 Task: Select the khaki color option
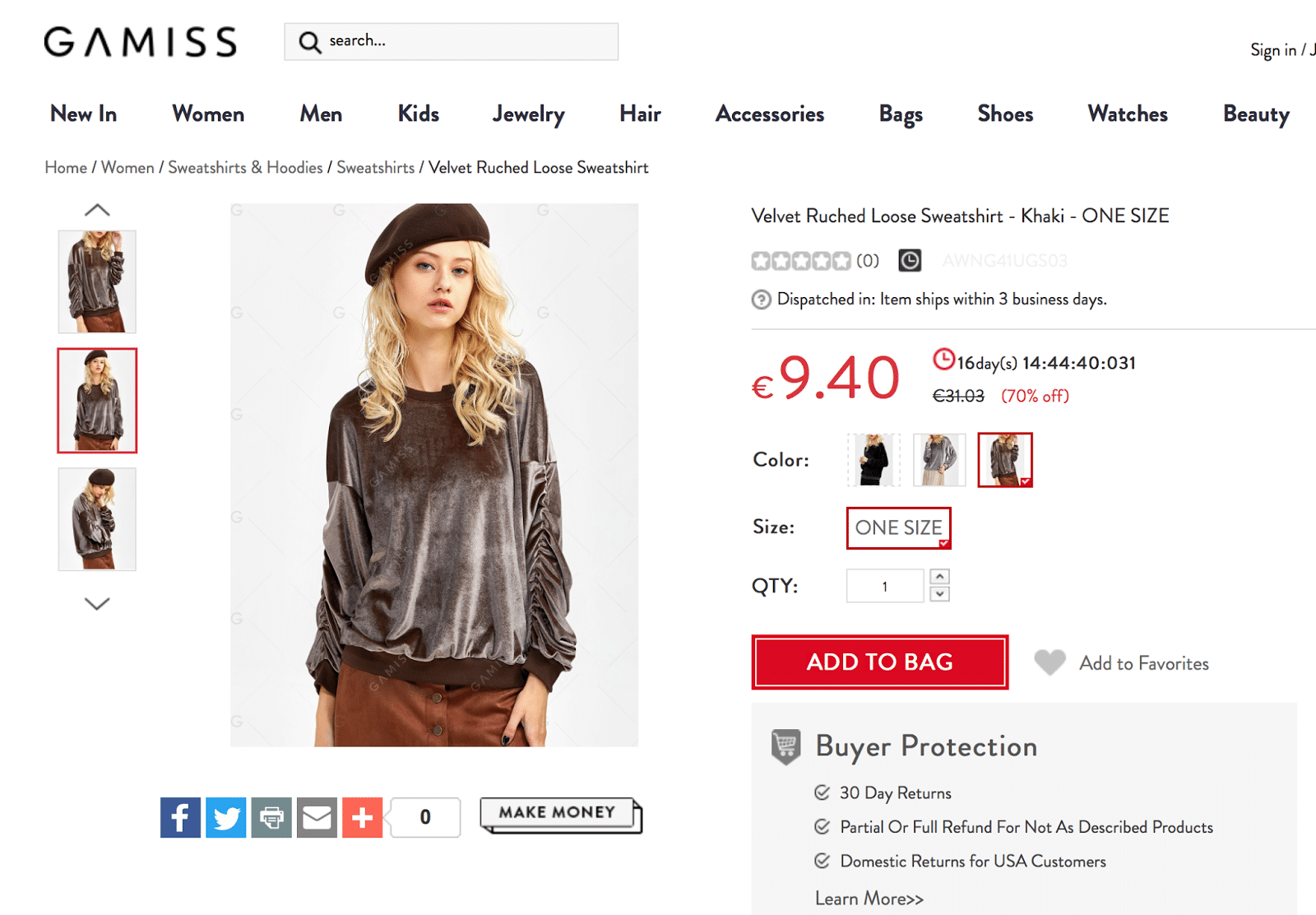click(x=1004, y=460)
